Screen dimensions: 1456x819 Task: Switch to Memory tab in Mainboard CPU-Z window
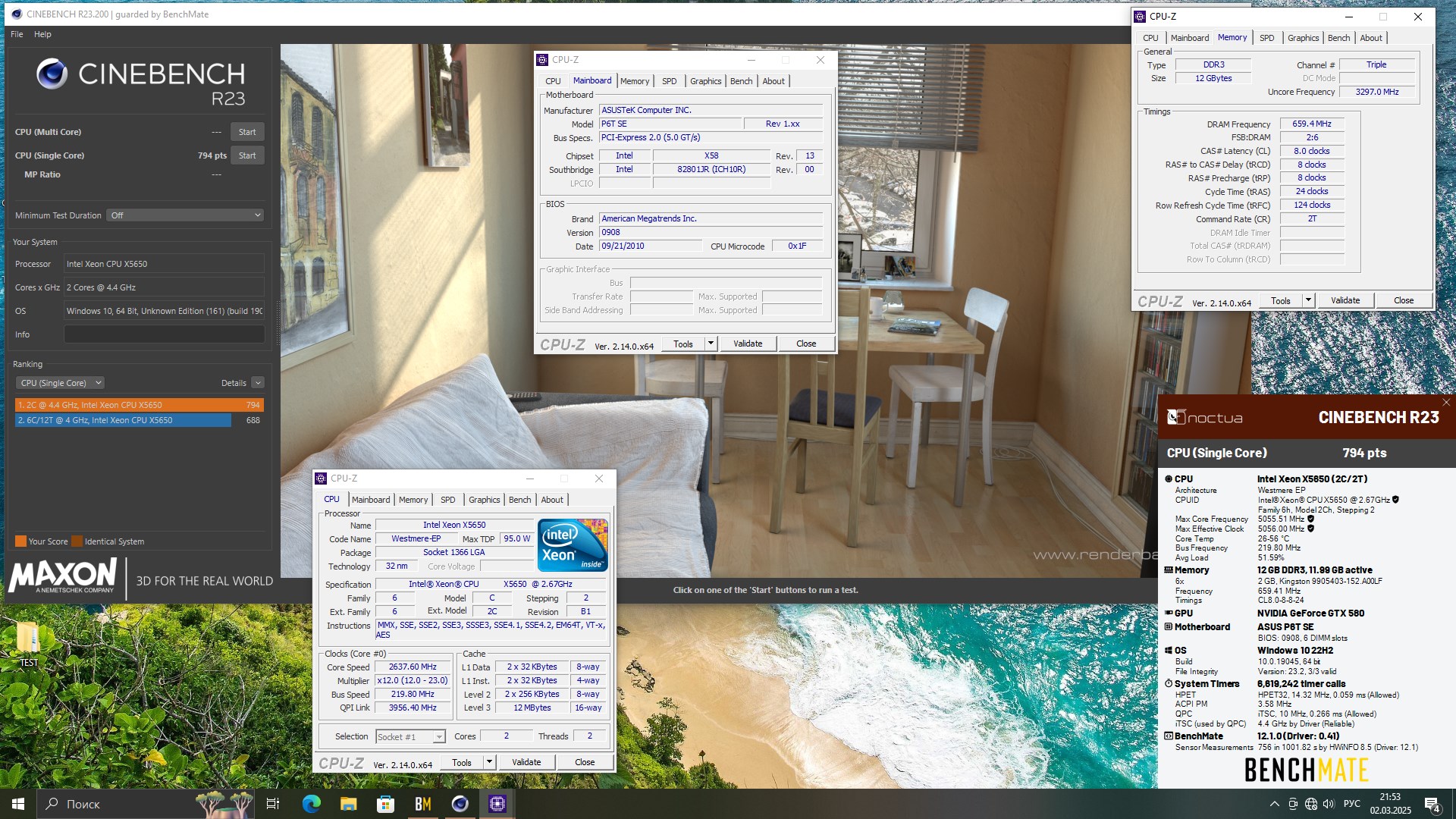[635, 81]
